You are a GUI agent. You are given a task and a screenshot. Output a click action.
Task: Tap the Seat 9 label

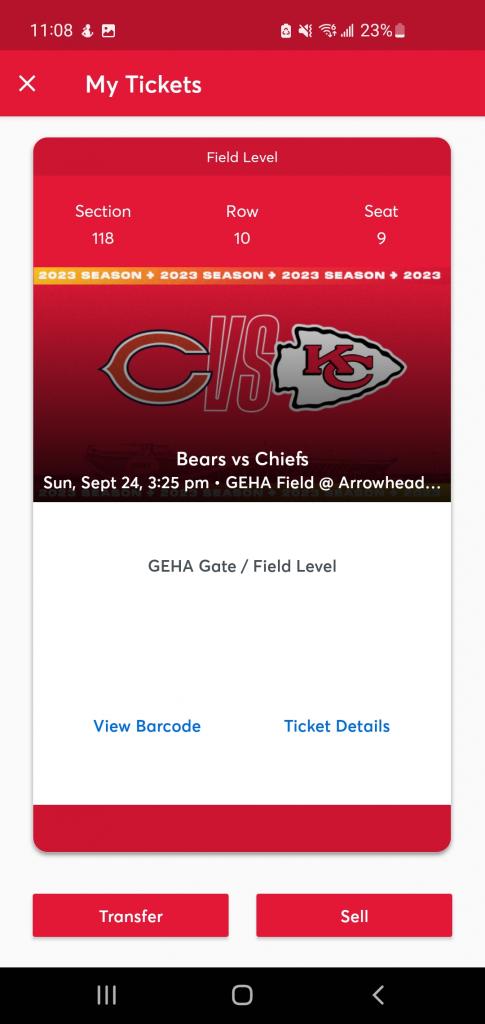tap(381, 225)
